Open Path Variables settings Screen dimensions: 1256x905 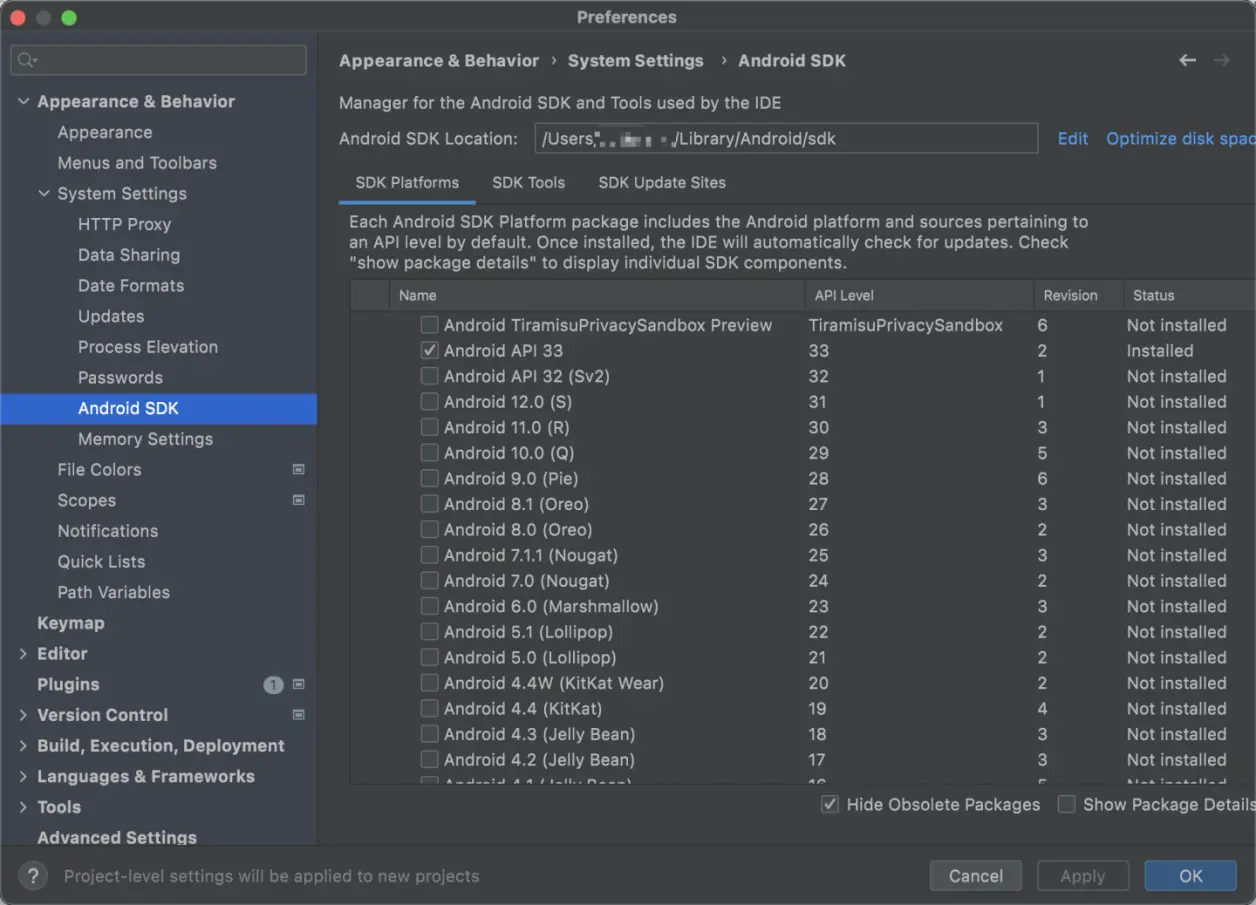pos(113,592)
